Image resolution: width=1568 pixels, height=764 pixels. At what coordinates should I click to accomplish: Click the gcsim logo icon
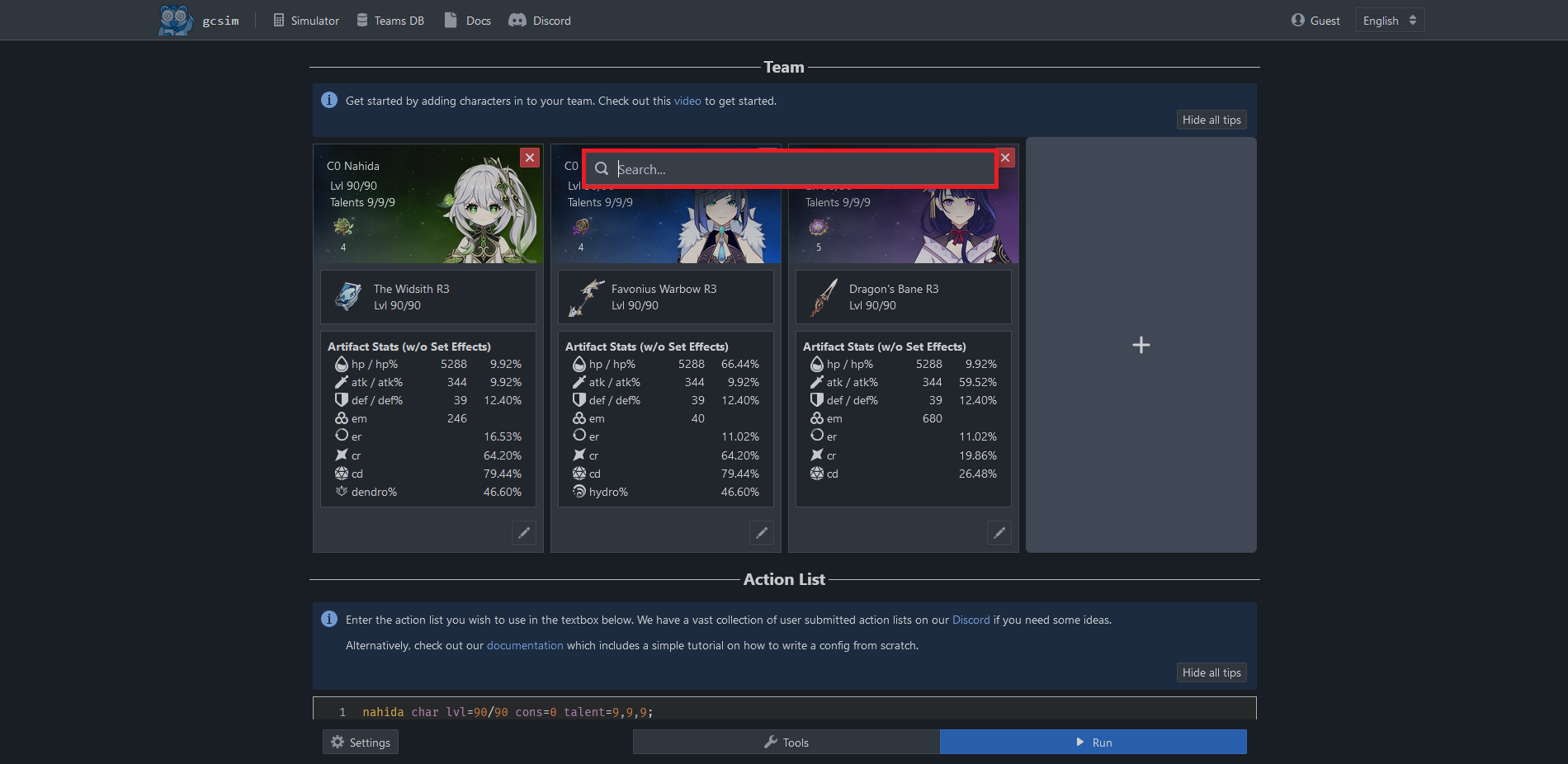[175, 20]
